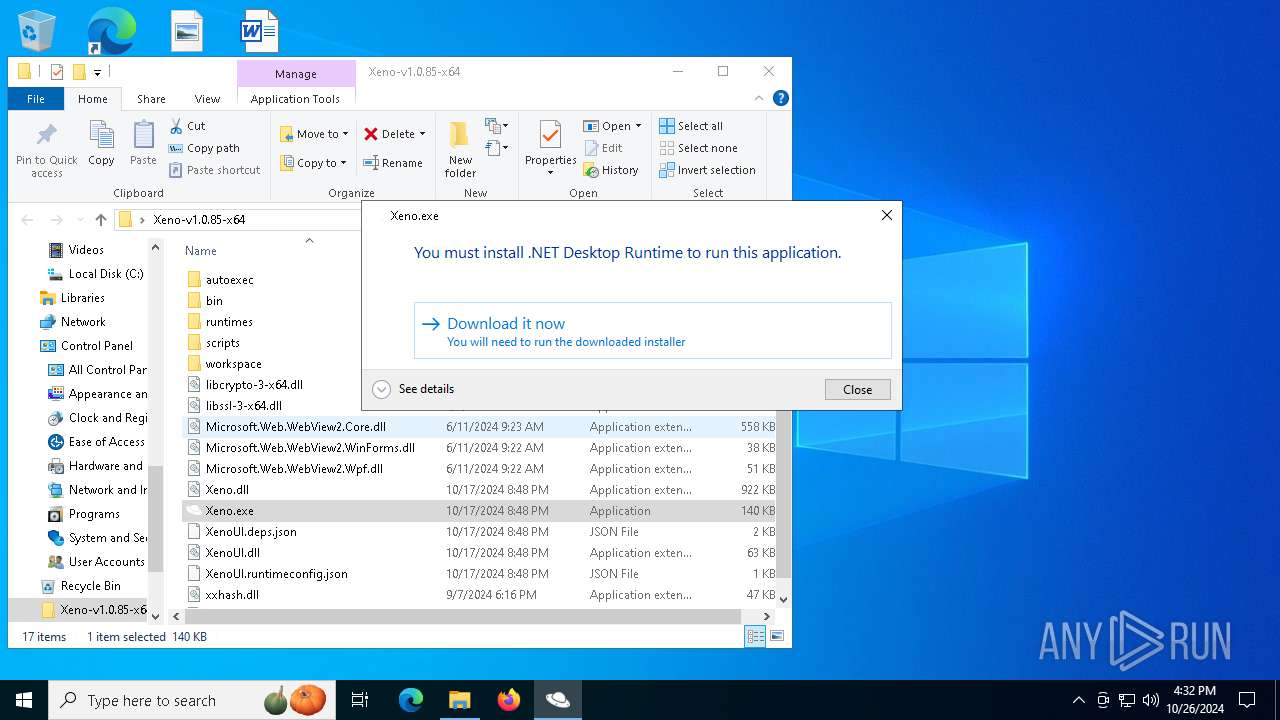The image size is (1280, 720).
Task: Open Microsoft Edge desktop shortcut
Action: click(x=111, y=31)
